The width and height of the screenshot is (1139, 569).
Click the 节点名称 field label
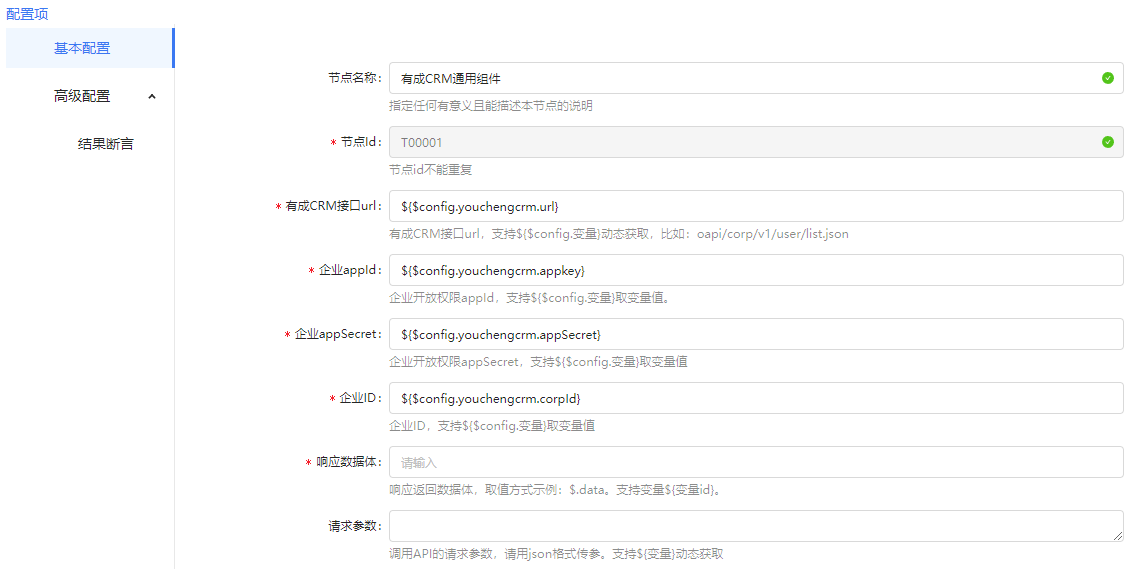(x=353, y=78)
